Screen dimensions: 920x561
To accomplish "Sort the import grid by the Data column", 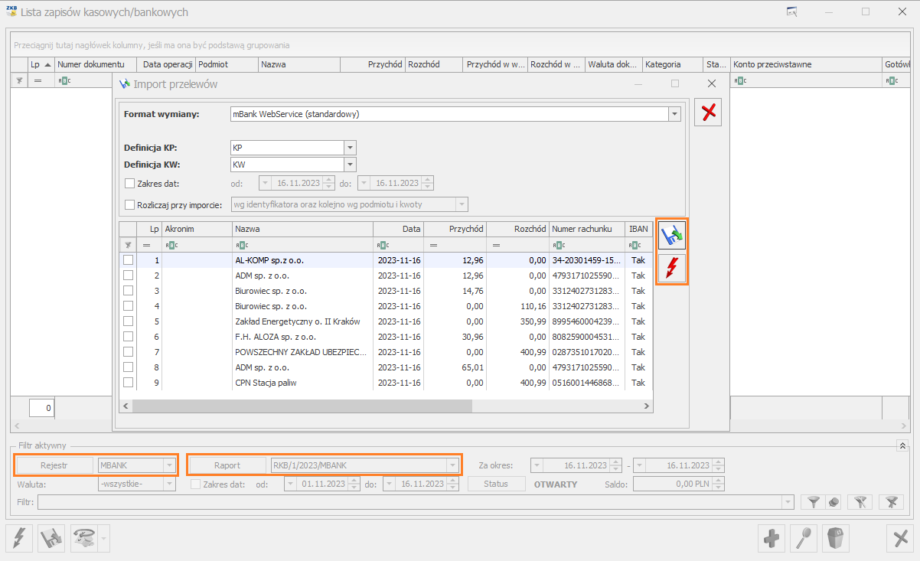I will tap(398, 229).
